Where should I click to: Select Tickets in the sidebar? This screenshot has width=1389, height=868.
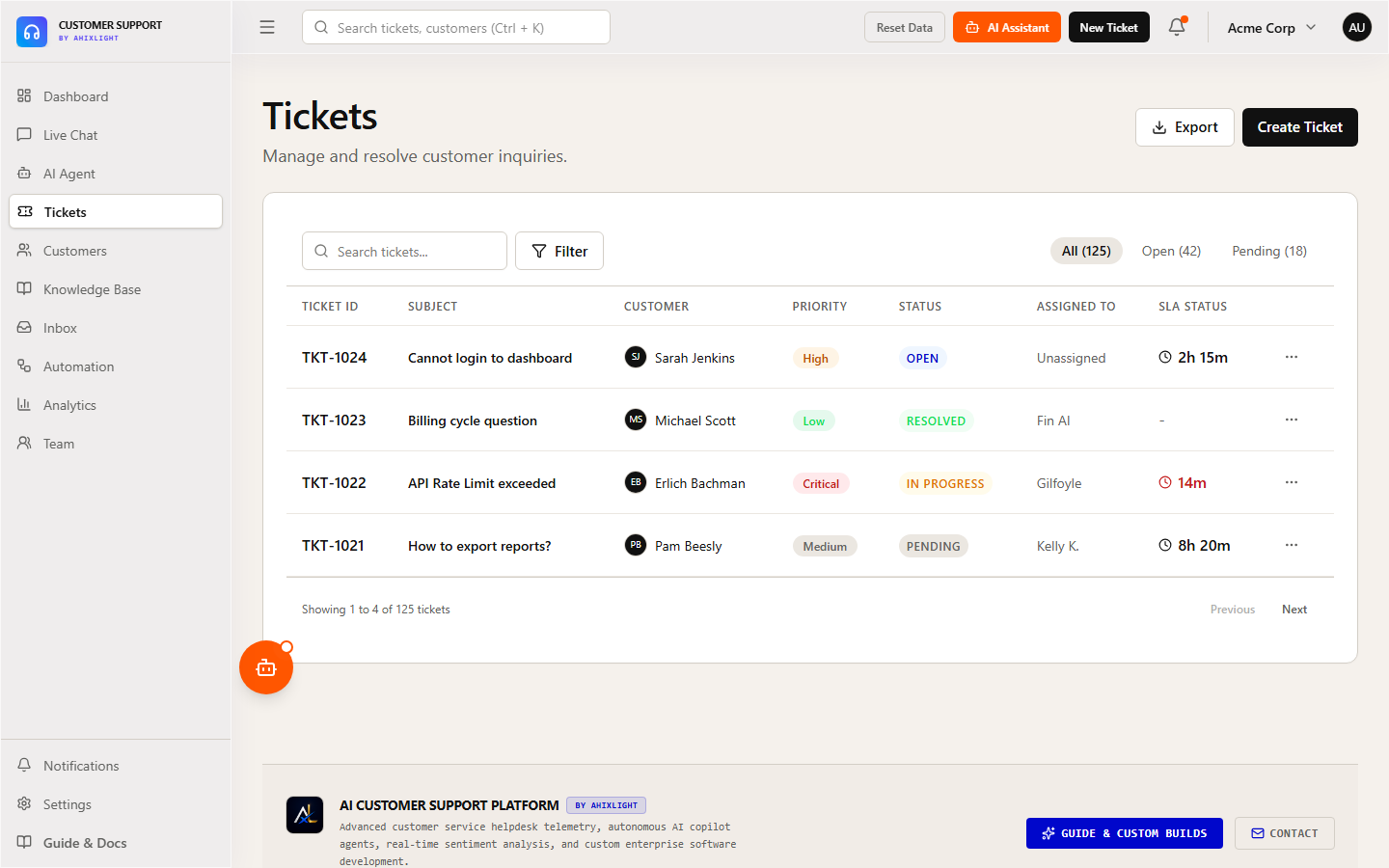point(116,211)
